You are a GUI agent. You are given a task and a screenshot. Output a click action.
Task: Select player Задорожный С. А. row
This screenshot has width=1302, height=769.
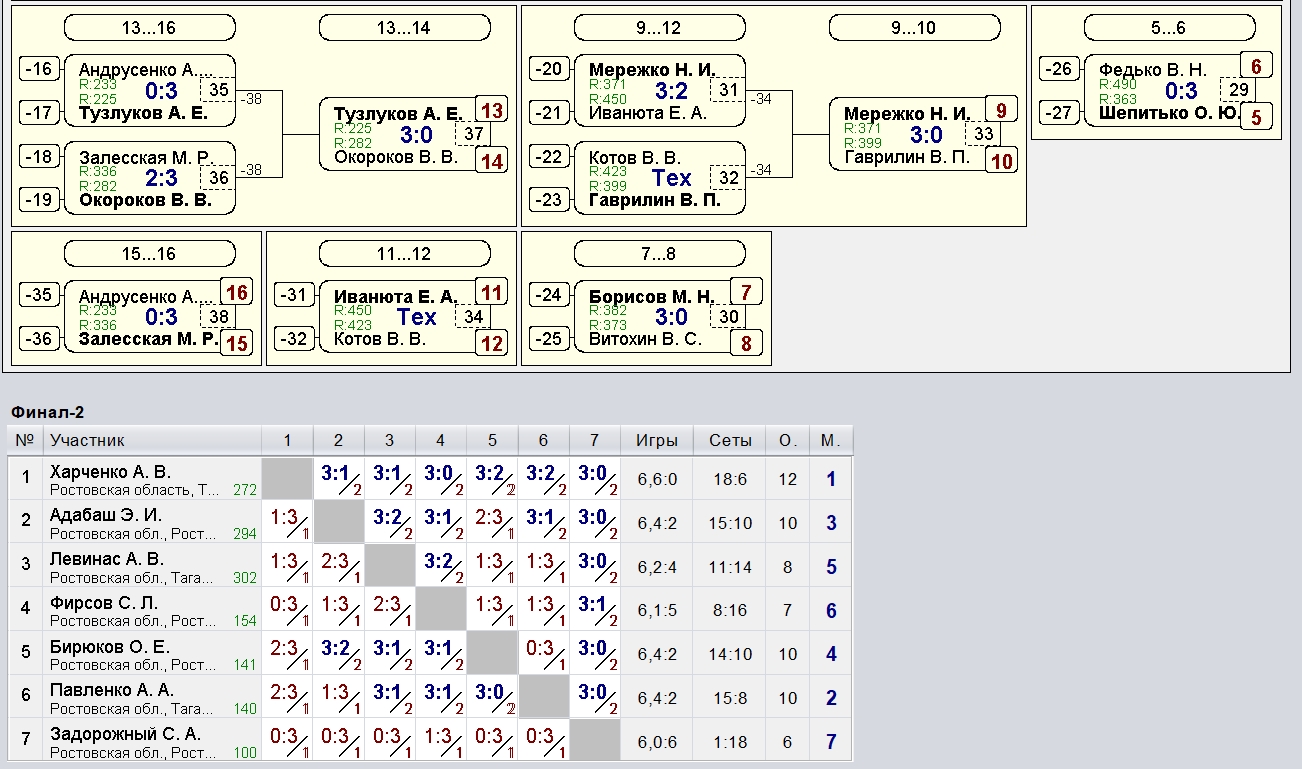pyautogui.click(x=125, y=734)
